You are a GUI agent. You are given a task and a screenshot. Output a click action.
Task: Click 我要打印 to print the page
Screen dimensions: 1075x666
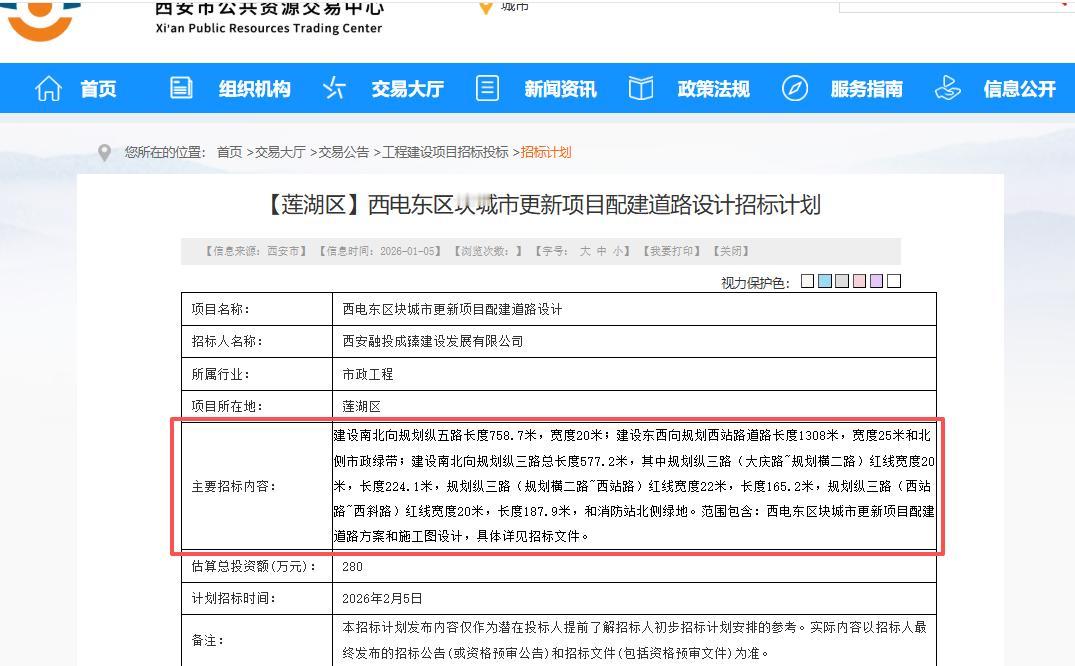point(672,250)
